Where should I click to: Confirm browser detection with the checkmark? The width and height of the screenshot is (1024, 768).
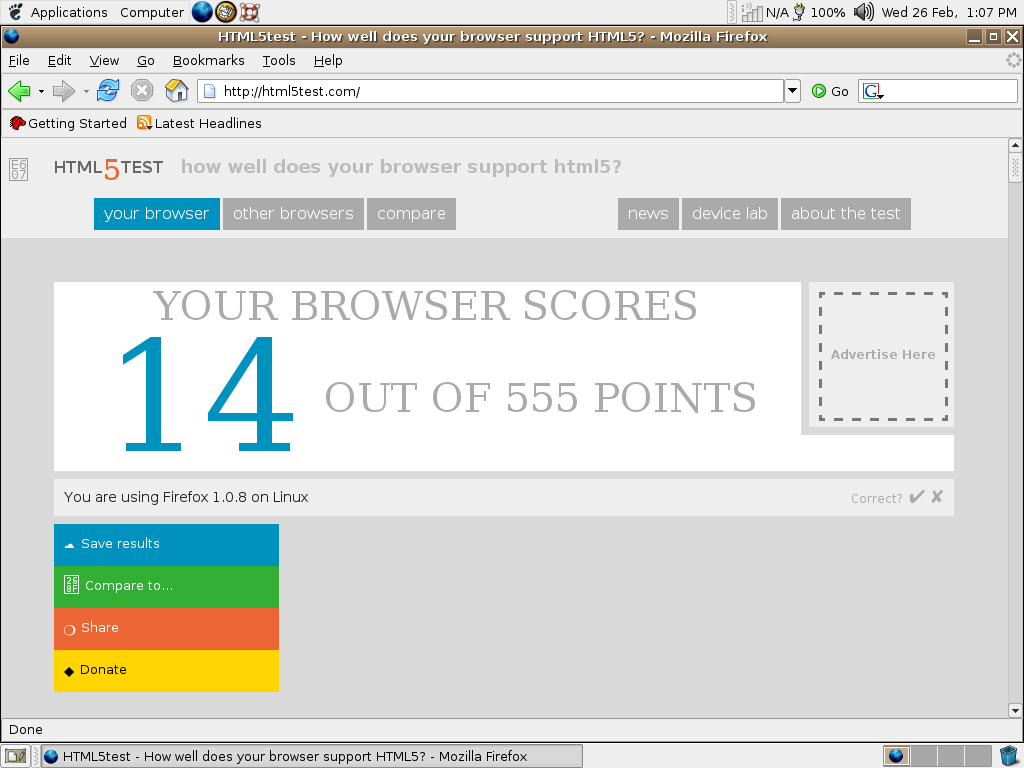click(917, 497)
